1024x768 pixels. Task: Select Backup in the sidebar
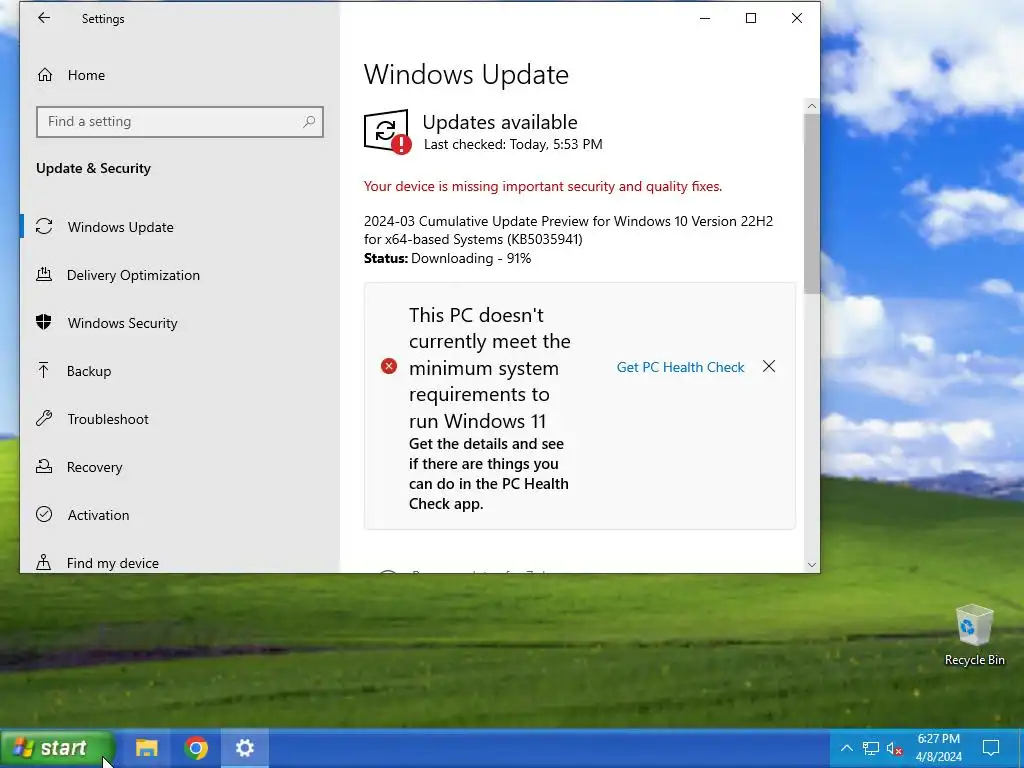[x=180, y=371]
